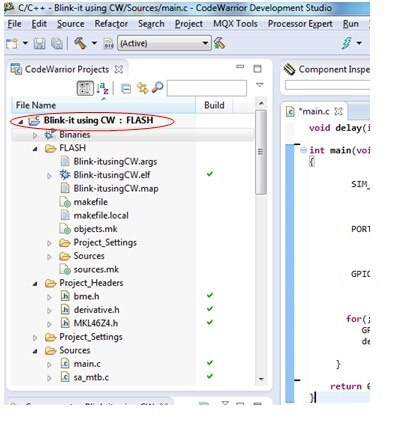Toggle the build checkmark for sa_mtb.c
The image size is (394, 425).
coord(210,376)
